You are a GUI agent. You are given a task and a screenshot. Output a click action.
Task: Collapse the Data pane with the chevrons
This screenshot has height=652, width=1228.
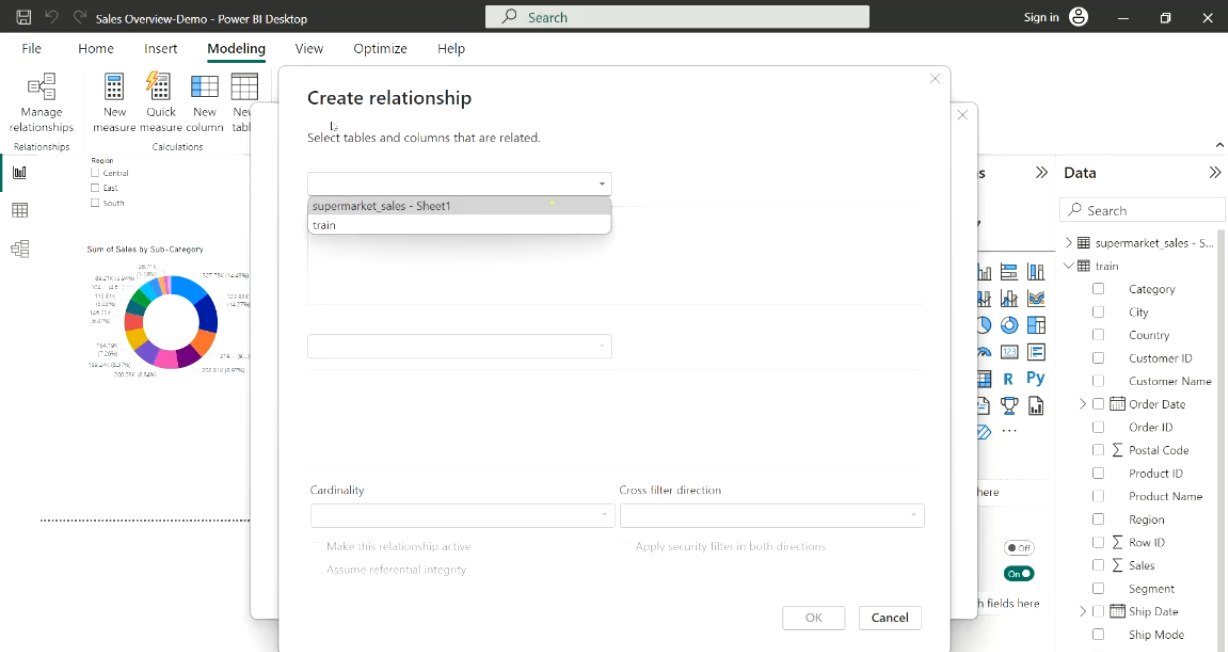tap(1215, 172)
